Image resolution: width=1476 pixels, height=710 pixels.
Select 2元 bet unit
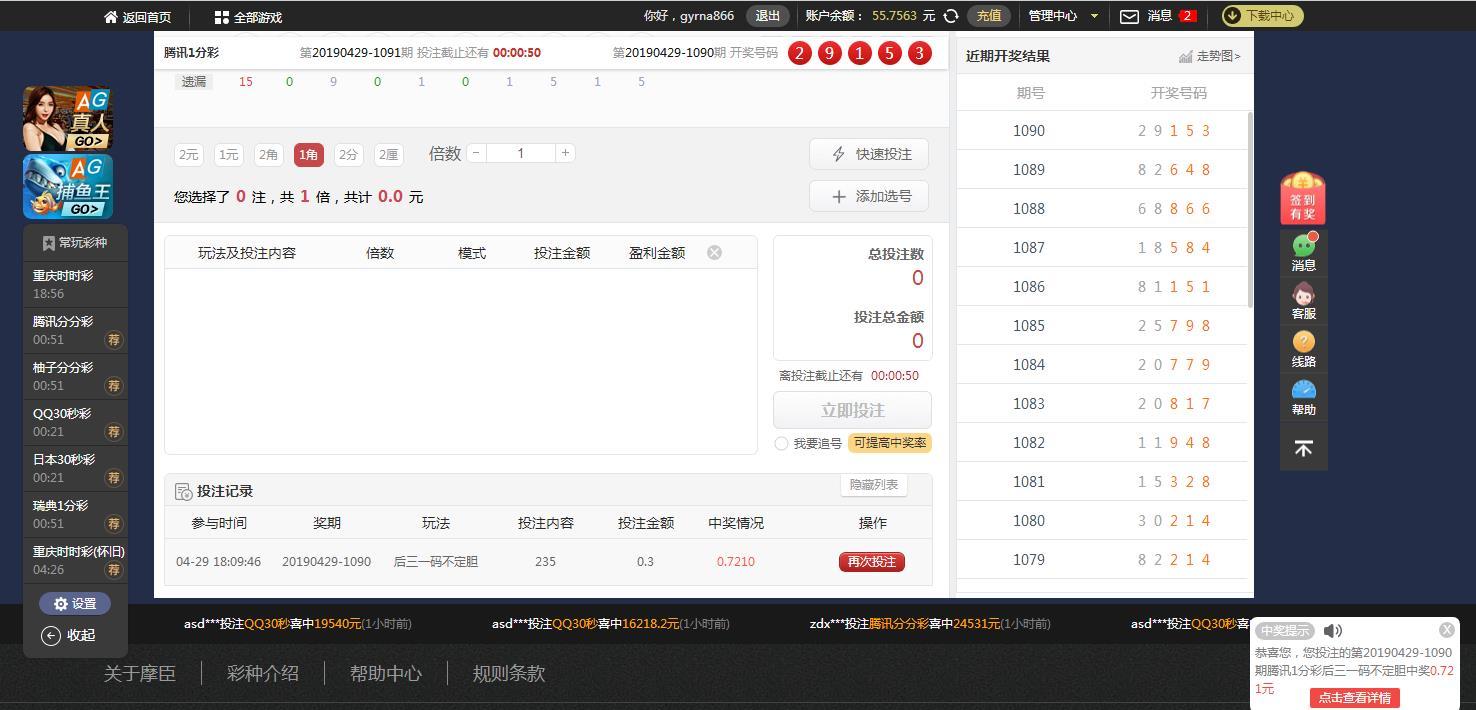click(188, 155)
